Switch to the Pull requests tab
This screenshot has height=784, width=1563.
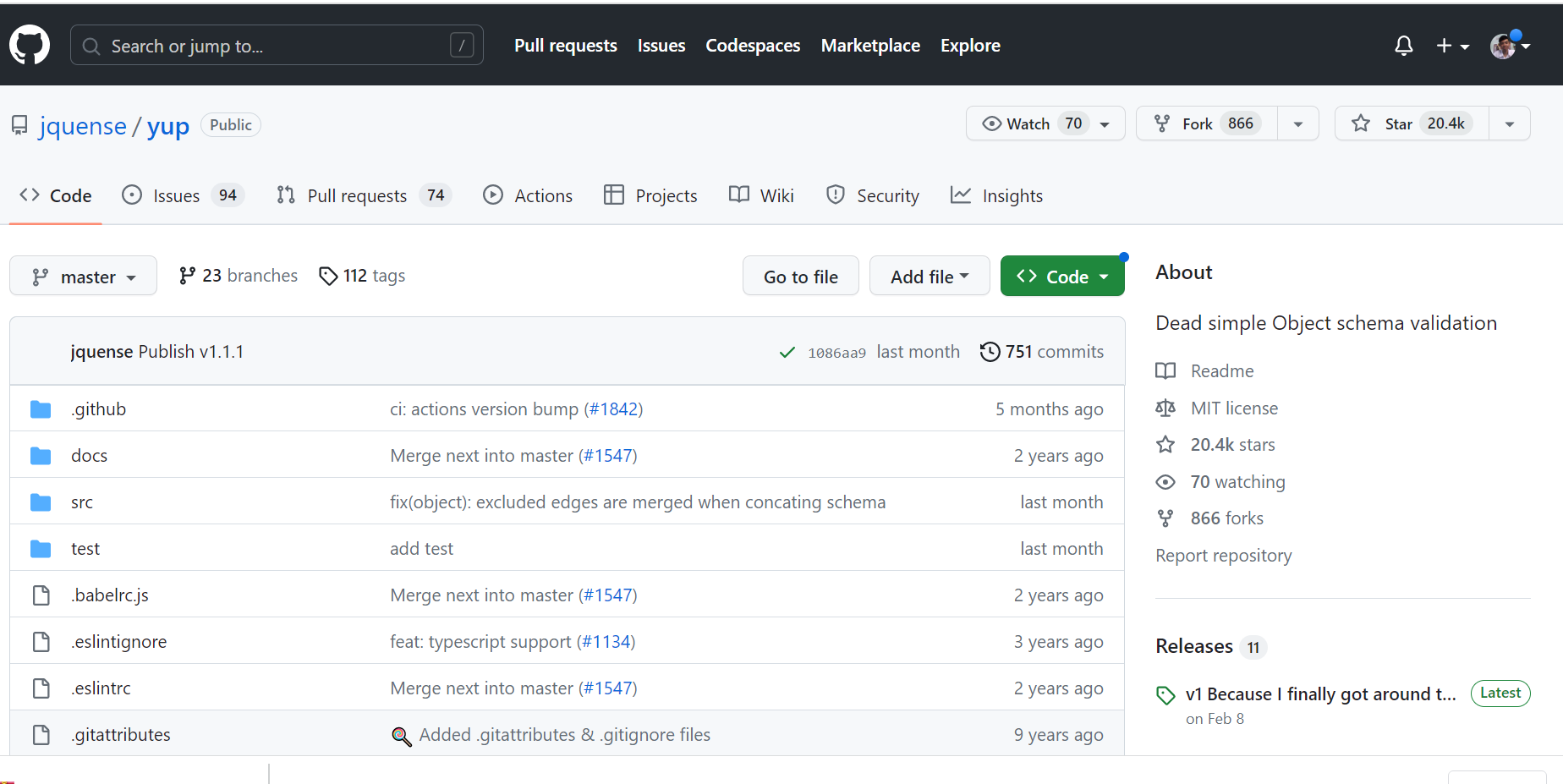pos(364,195)
